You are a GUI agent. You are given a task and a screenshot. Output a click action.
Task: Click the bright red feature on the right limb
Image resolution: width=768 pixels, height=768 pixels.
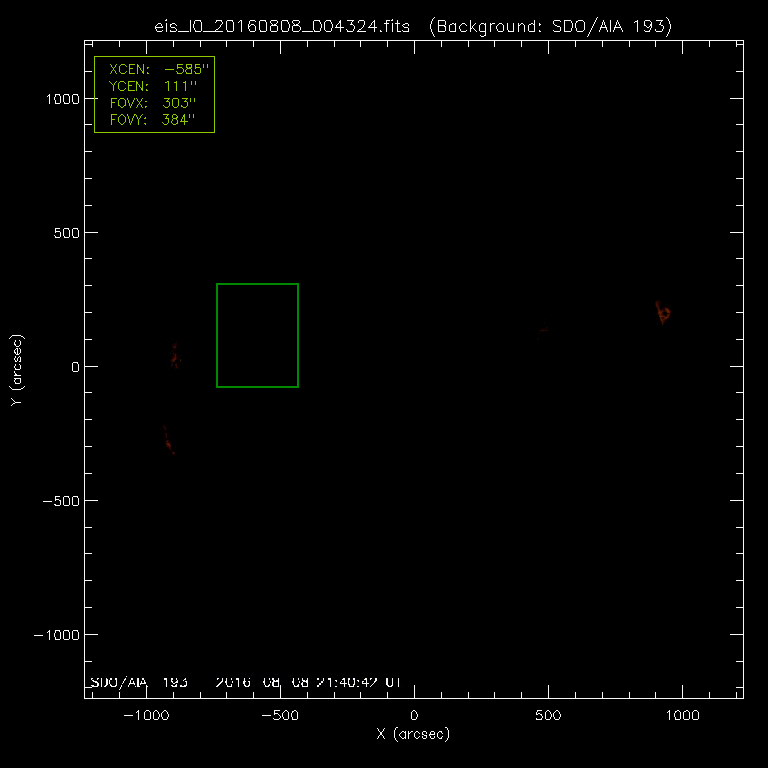(662, 312)
